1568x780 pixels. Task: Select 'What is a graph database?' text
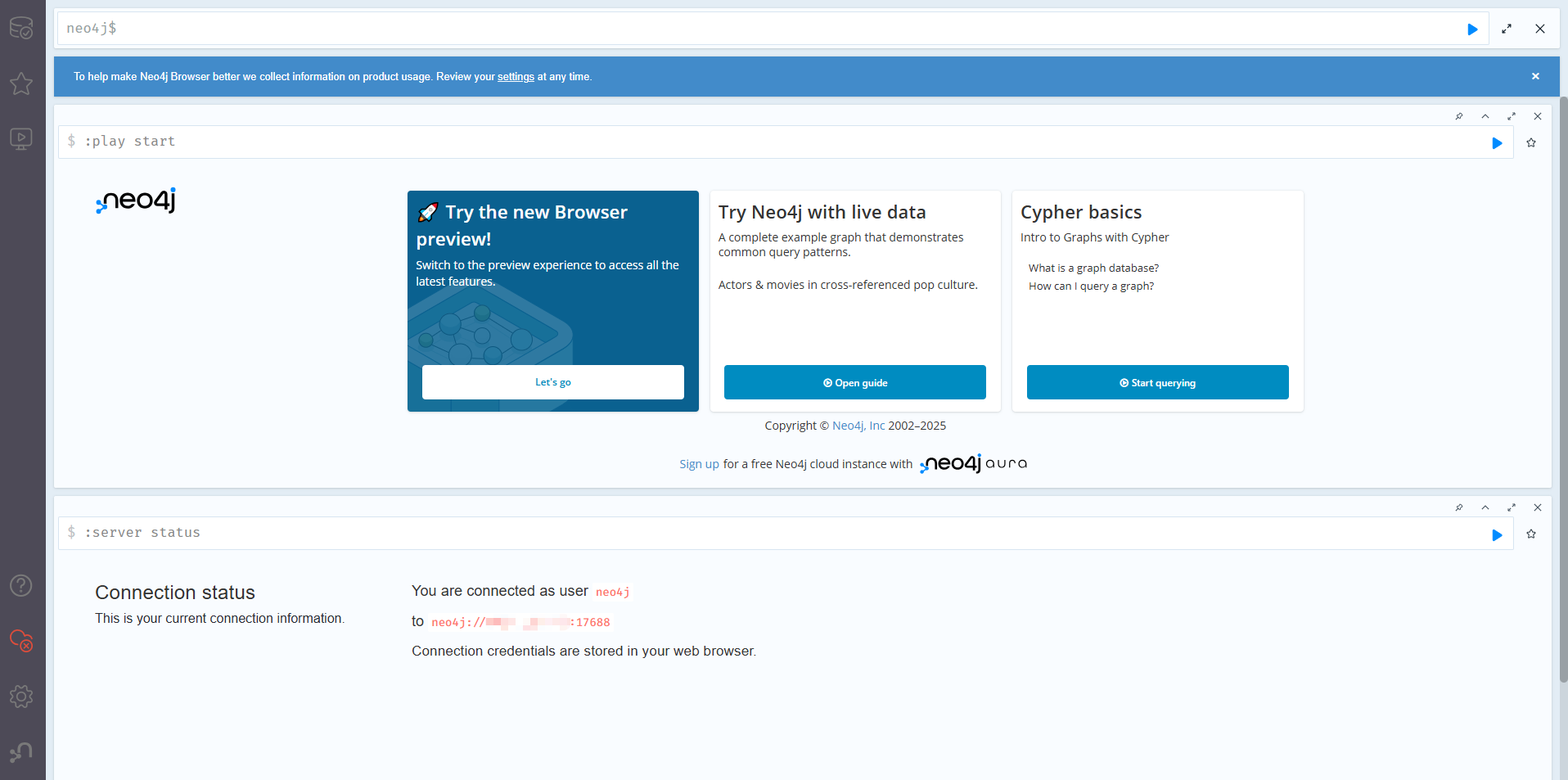click(1093, 268)
